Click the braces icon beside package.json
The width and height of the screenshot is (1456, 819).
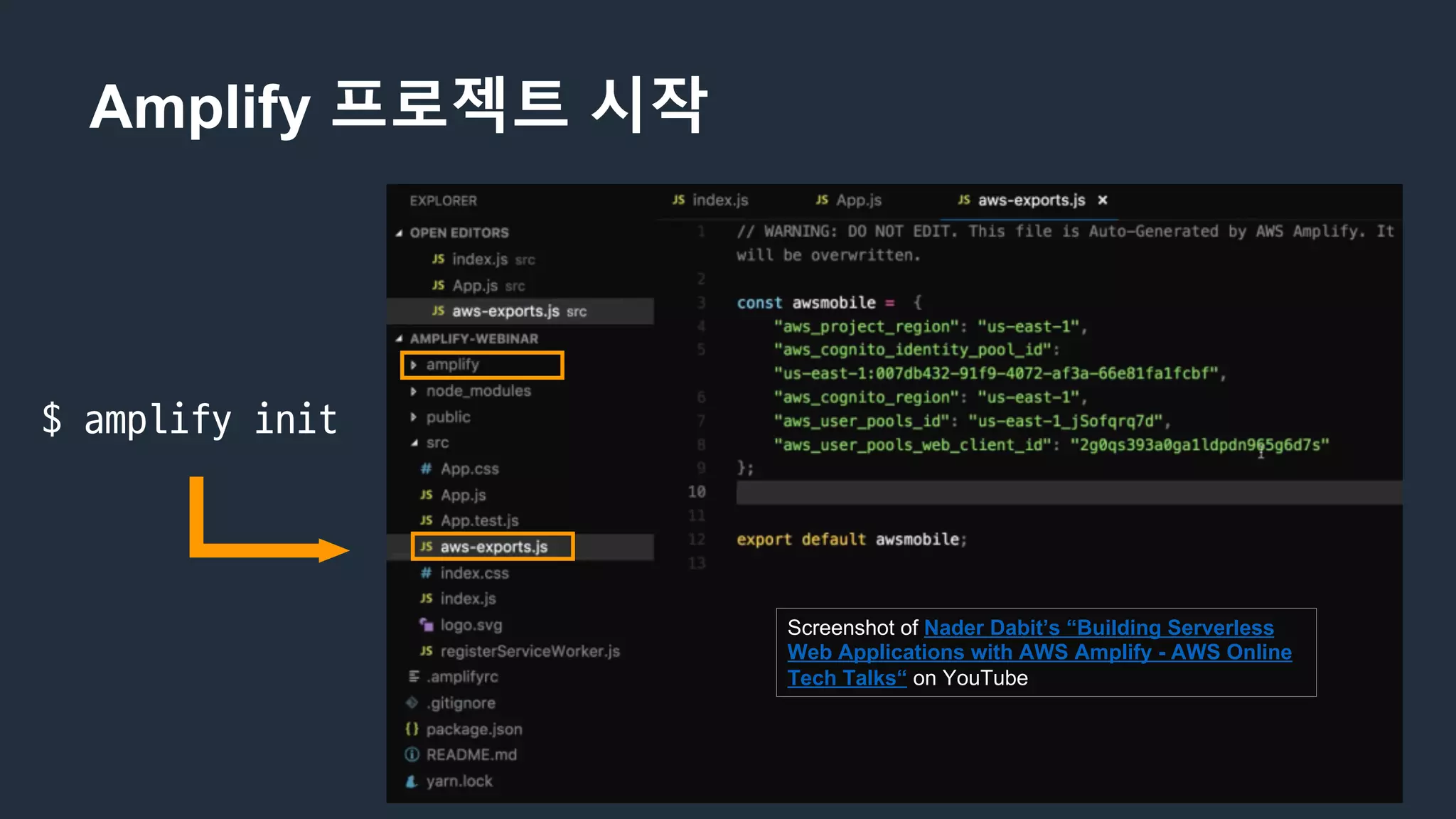pyautogui.click(x=412, y=729)
